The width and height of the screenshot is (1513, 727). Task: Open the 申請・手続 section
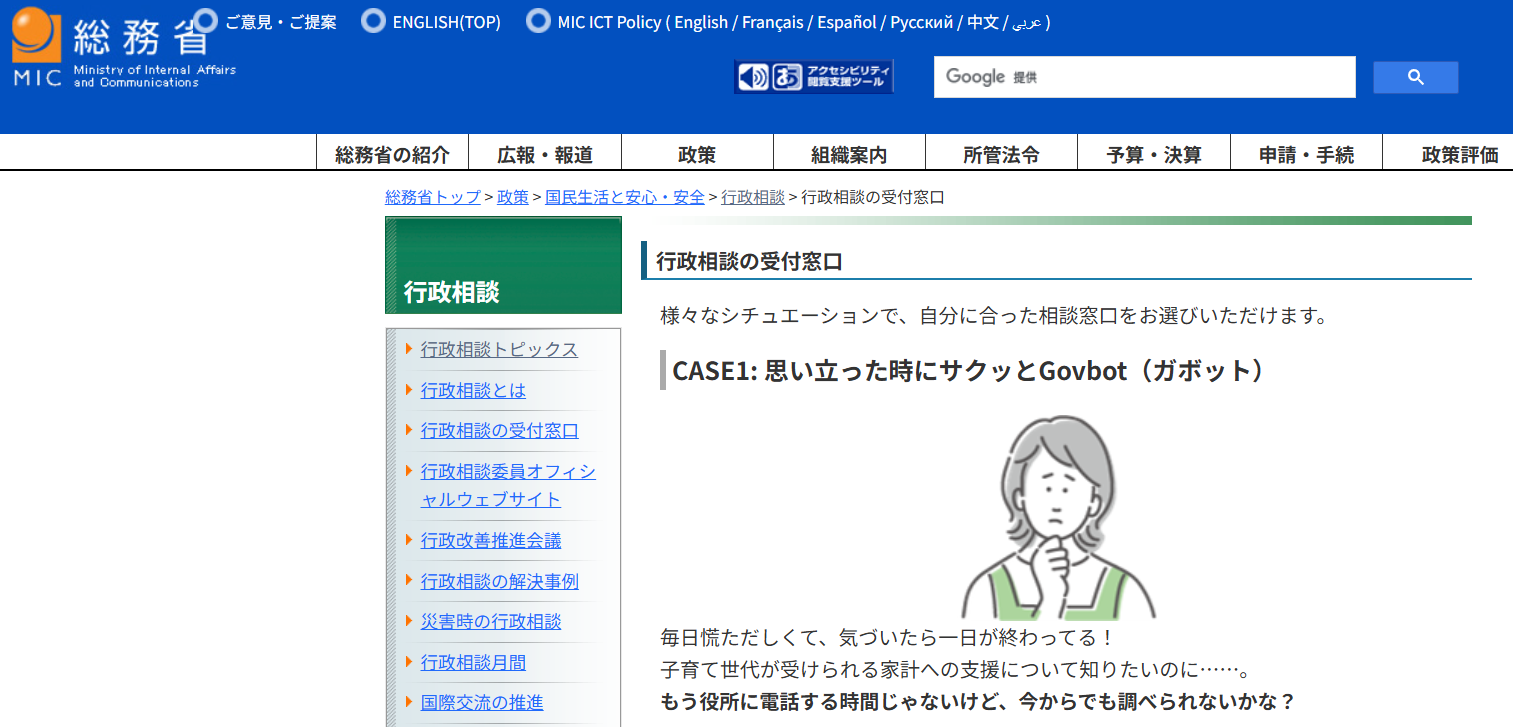click(1305, 153)
